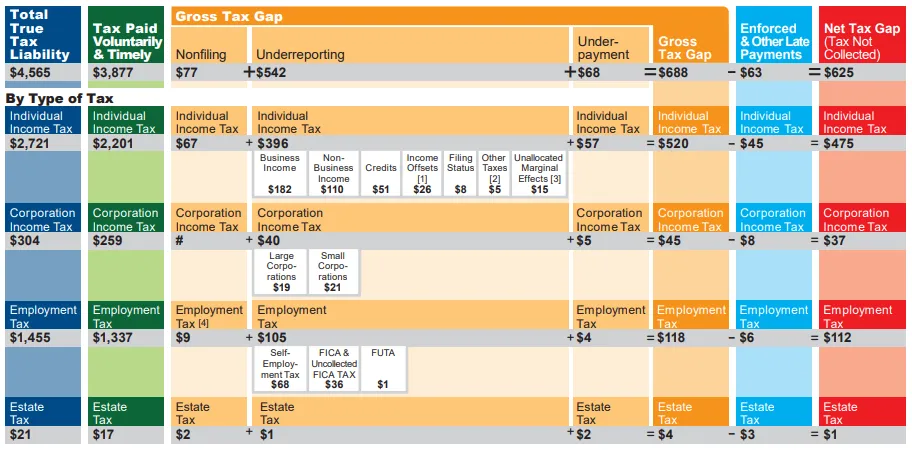The height and width of the screenshot is (450, 912).
Task: Click the By Type of Tax heading
Action: 59,98
